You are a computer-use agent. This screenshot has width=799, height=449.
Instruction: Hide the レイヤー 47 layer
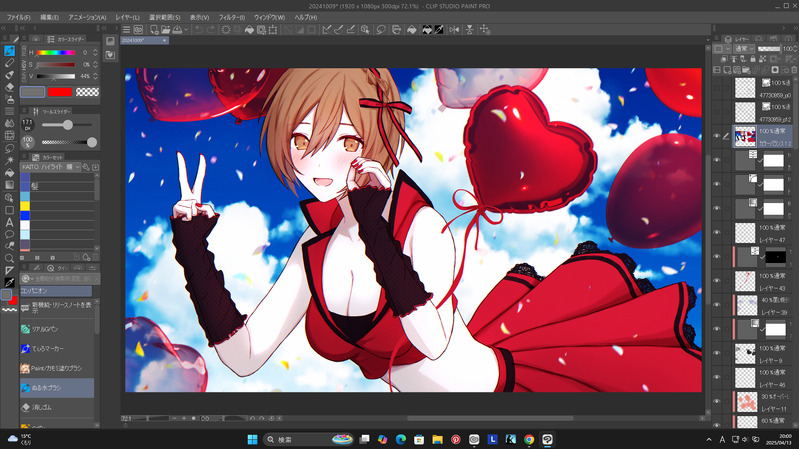click(x=716, y=233)
